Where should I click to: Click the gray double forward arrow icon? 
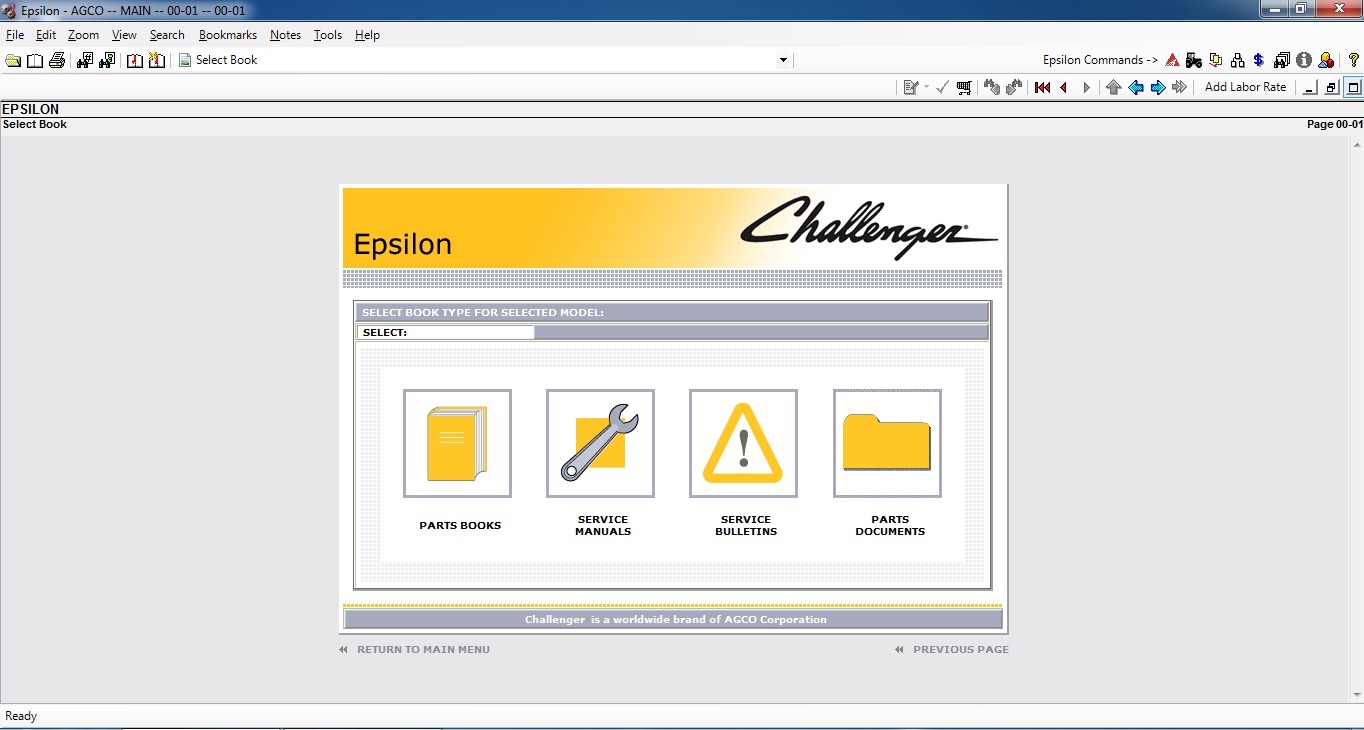click(1180, 87)
